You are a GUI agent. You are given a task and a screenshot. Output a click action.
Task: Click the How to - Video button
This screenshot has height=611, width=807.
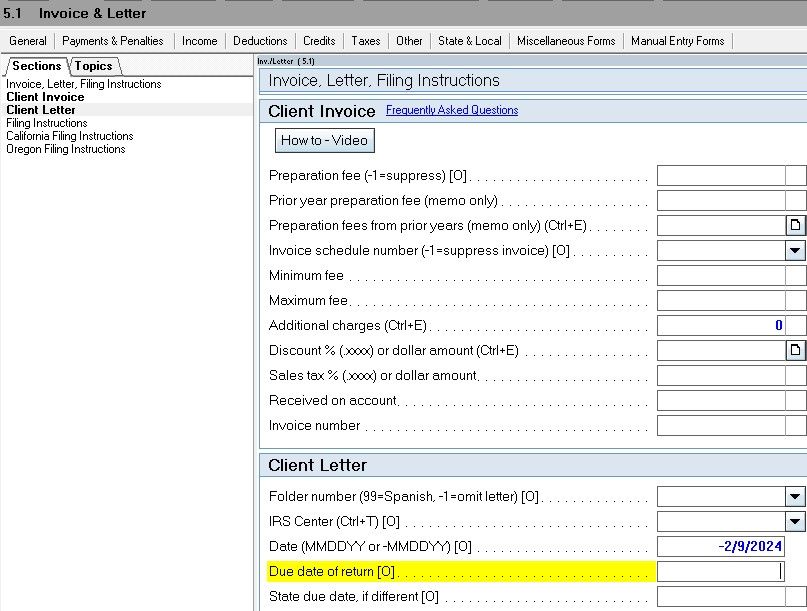coord(324,141)
